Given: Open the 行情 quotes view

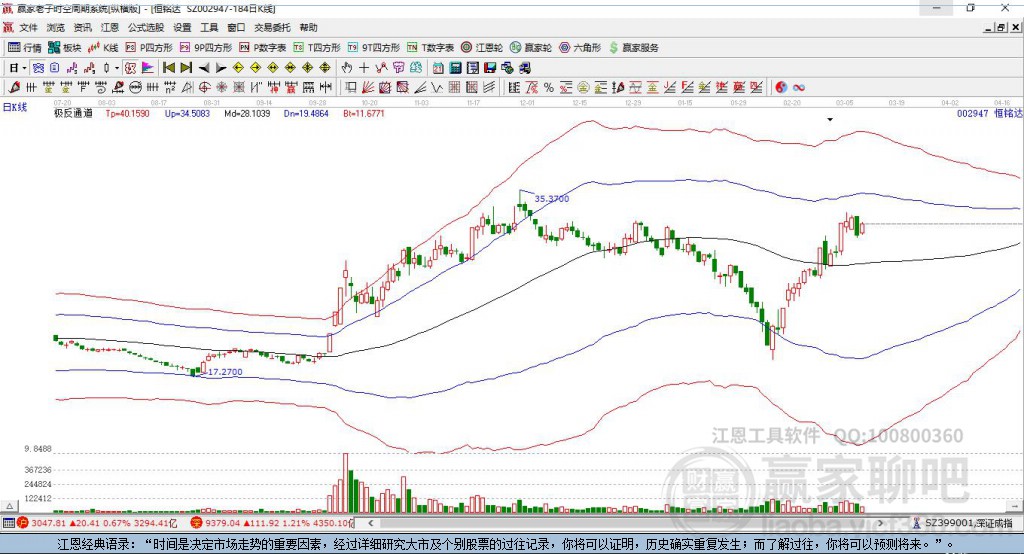Looking at the screenshot, I should pyautogui.click(x=25, y=48).
